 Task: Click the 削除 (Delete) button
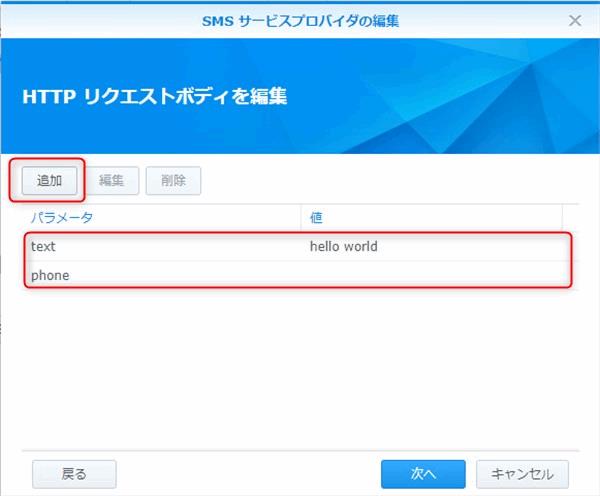(173, 181)
